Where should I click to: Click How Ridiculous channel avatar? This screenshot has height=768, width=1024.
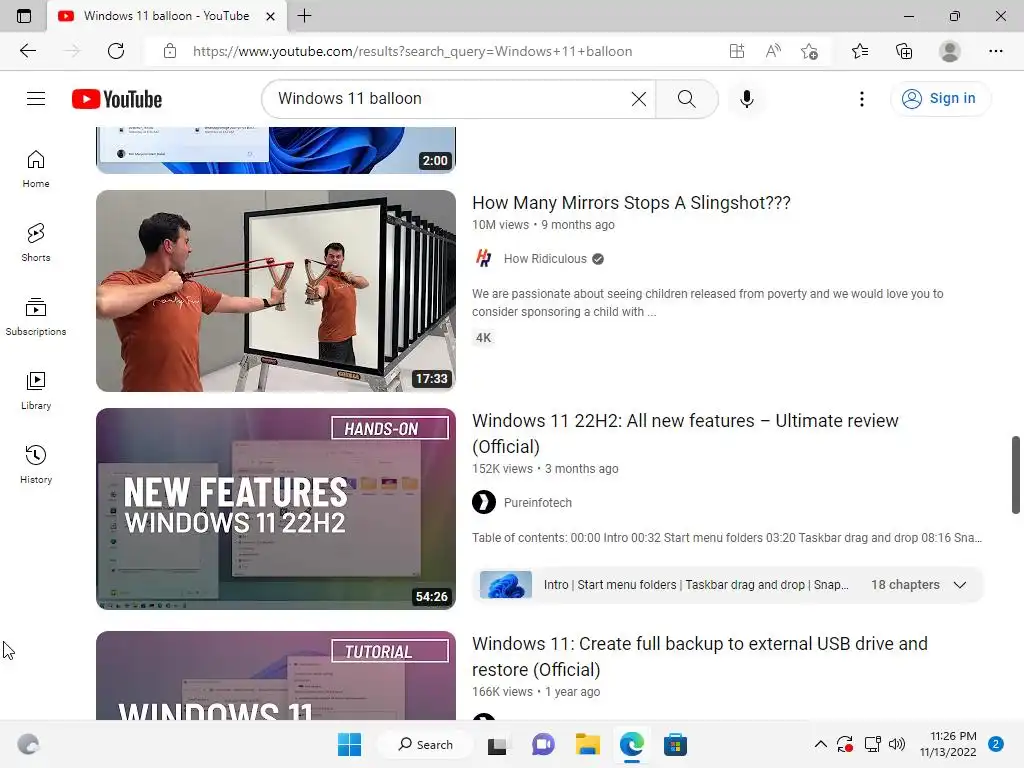pos(483,259)
